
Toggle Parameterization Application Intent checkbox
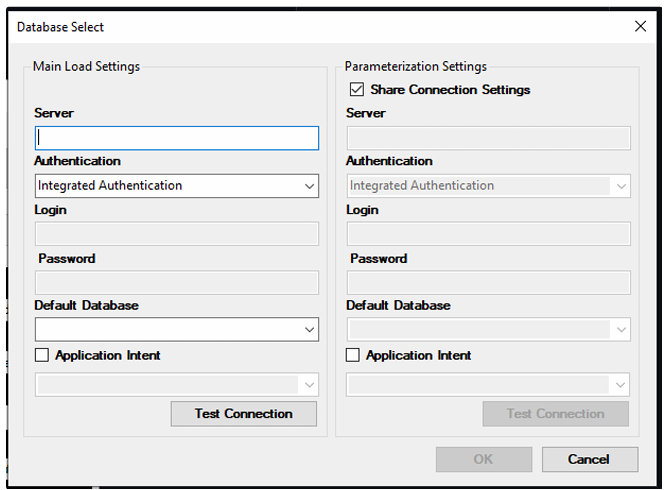353,355
